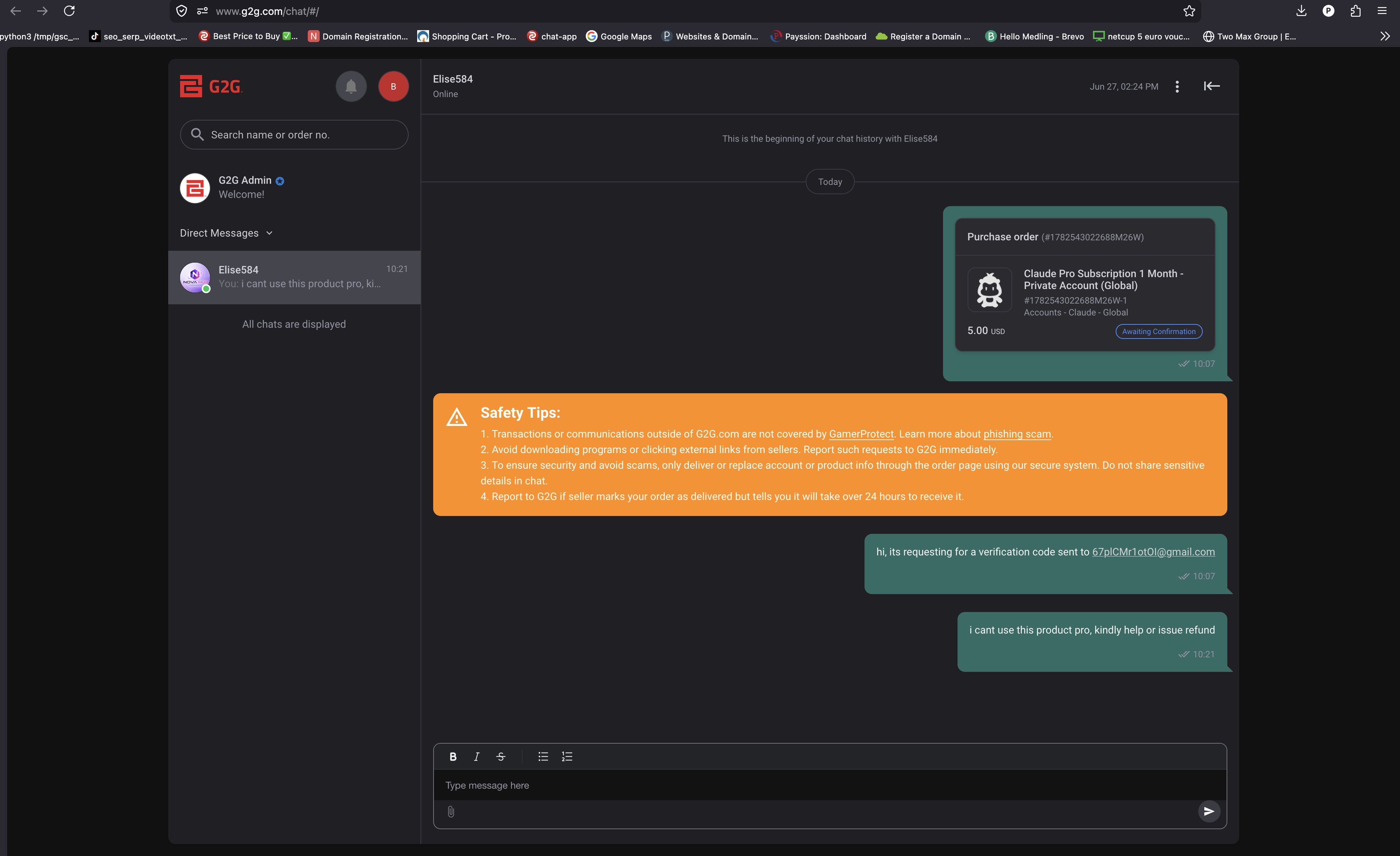Click the Elise584 chat header name
This screenshot has height=856, width=1400.
tap(452, 79)
